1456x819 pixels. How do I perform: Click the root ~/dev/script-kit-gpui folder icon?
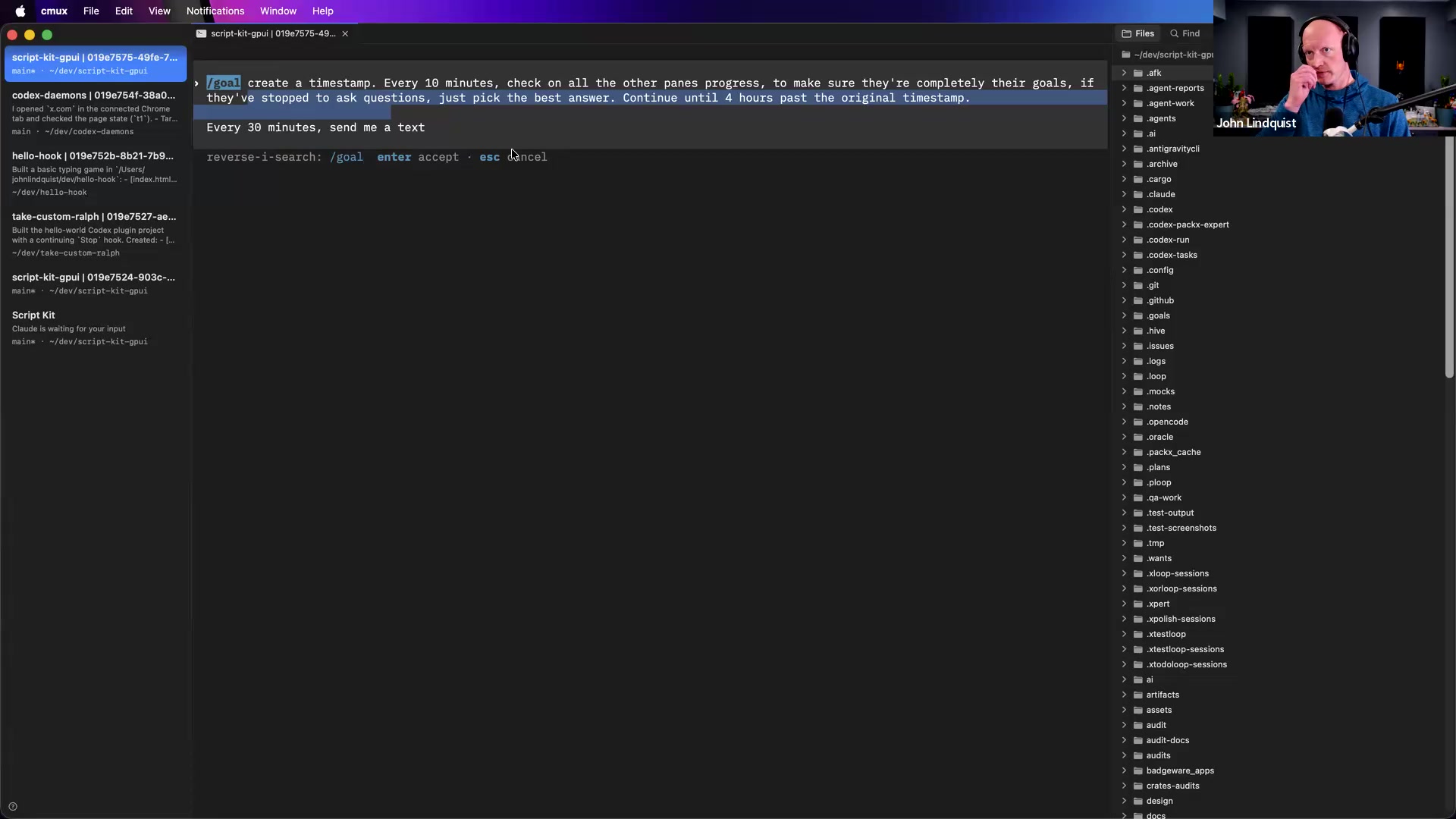[x=1126, y=55]
